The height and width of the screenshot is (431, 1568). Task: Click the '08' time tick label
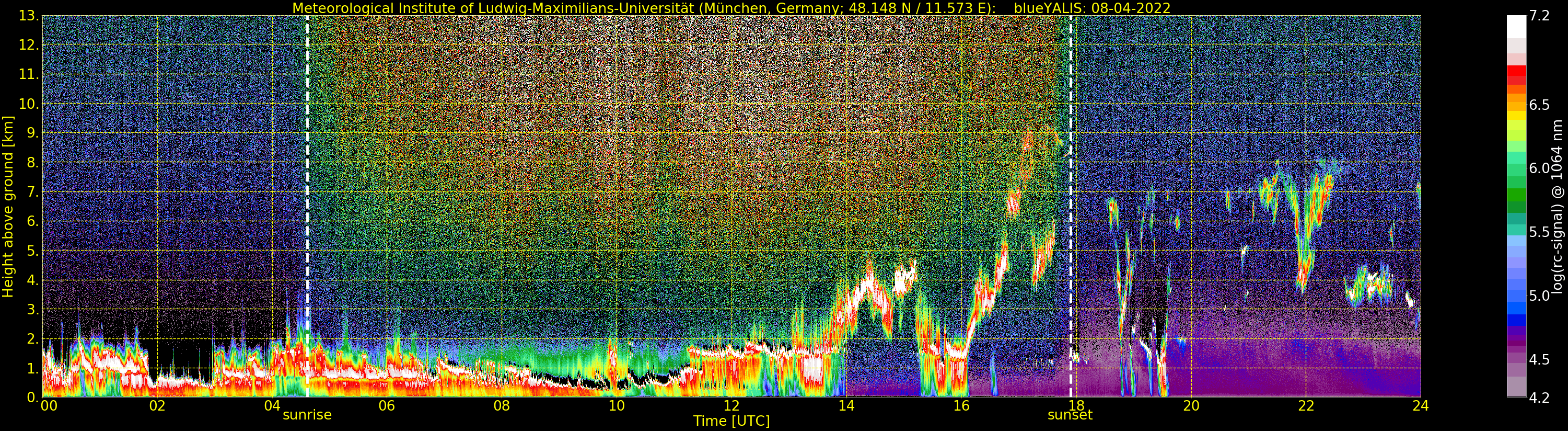pos(502,406)
